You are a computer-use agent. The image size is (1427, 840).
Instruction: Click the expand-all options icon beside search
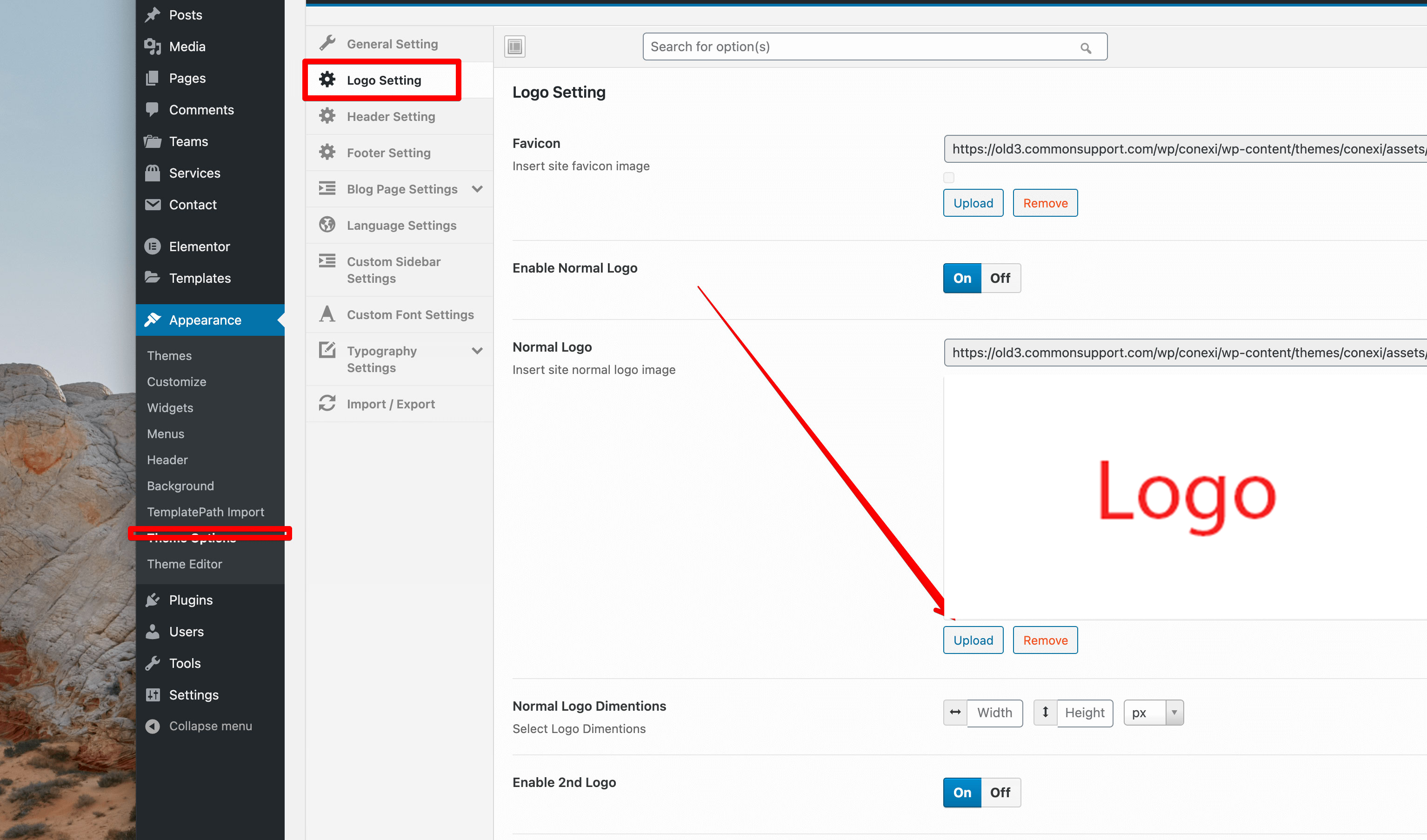[x=515, y=47]
